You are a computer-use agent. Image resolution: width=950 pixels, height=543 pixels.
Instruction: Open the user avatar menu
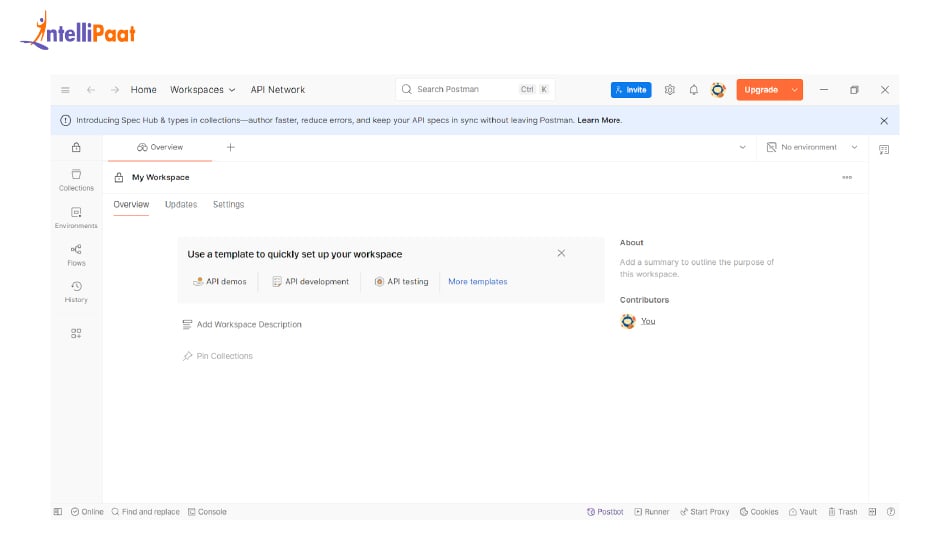click(x=718, y=90)
